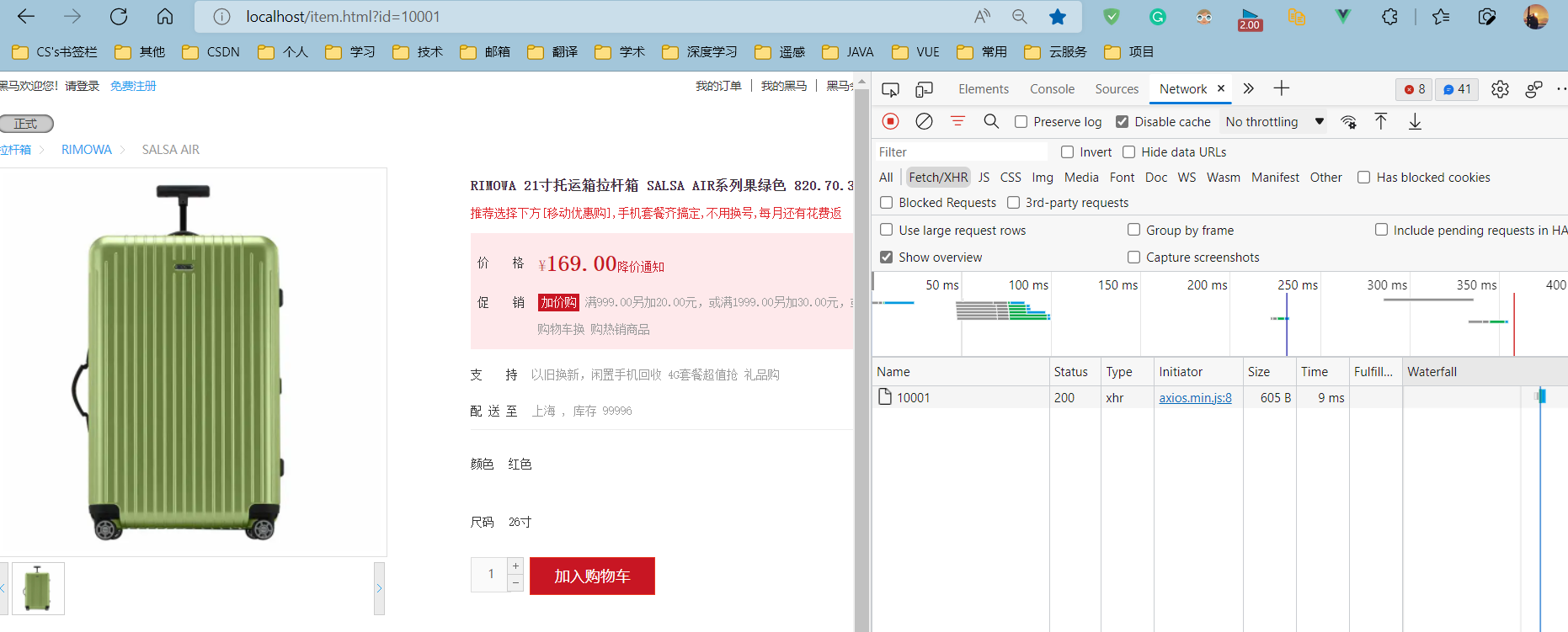Expand more DevTools tabs chevron
Screen dimensions: 1568x632
[1248, 88]
